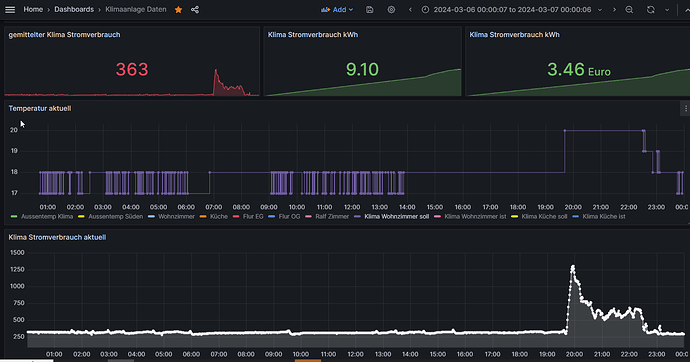
Task: Click the 20:00 peak in Stromverbrauch aktuell graph
Action: click(573, 267)
